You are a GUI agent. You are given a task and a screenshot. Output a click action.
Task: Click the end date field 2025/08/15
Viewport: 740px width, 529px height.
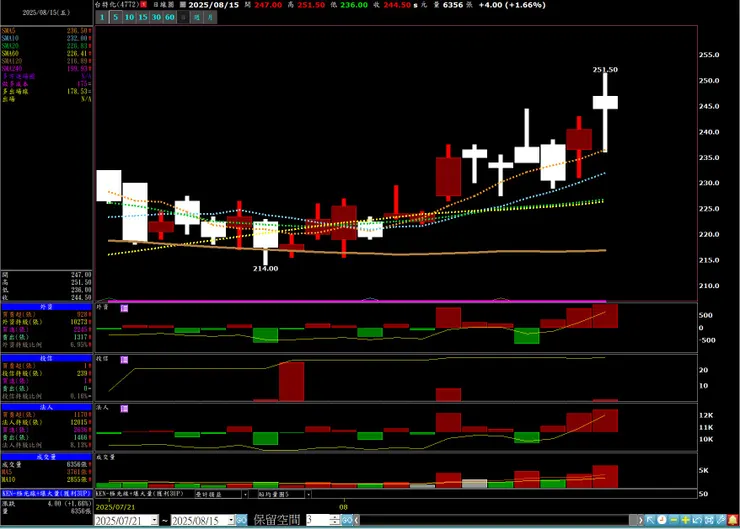199,520
